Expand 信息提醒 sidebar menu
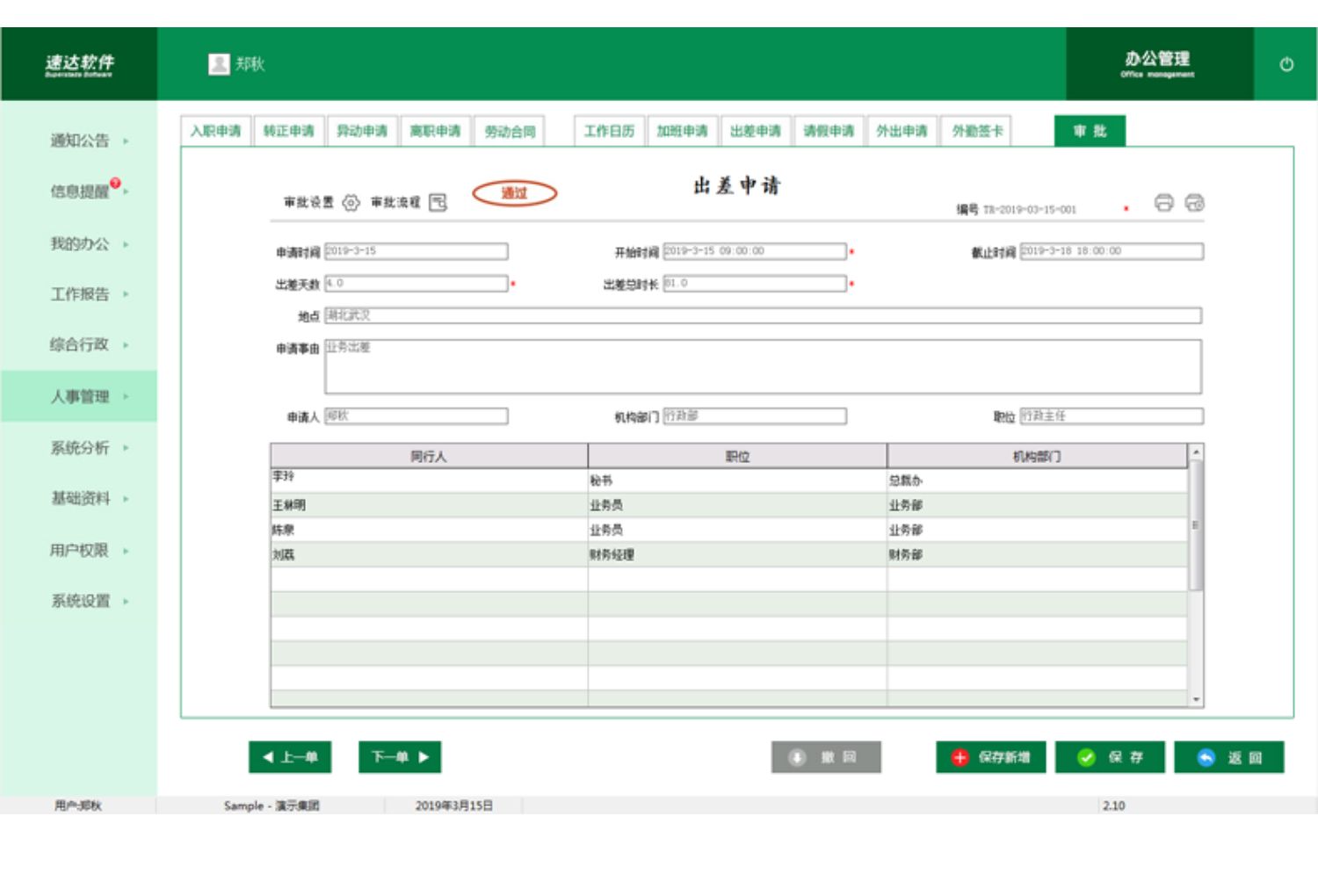Screen dimensions: 1318x896 click(79, 191)
